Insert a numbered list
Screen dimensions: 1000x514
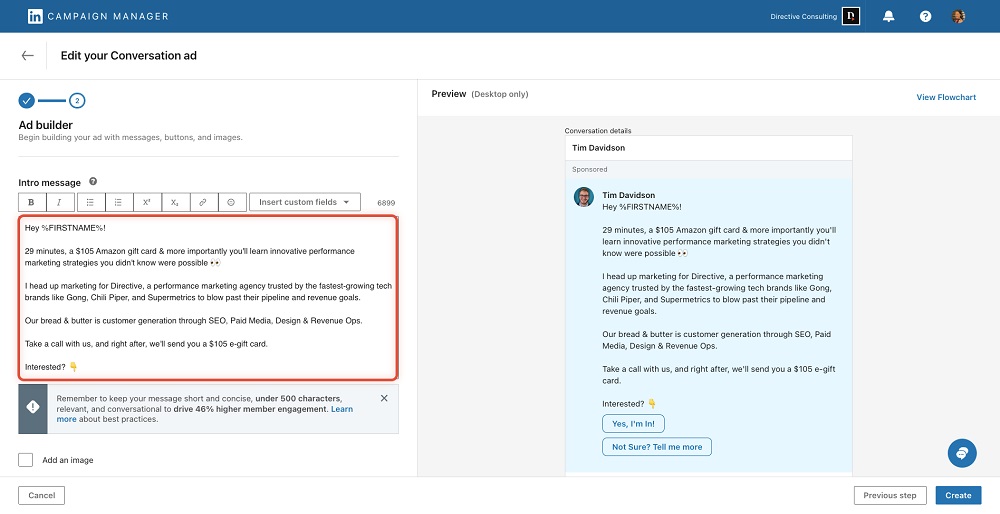coord(119,202)
